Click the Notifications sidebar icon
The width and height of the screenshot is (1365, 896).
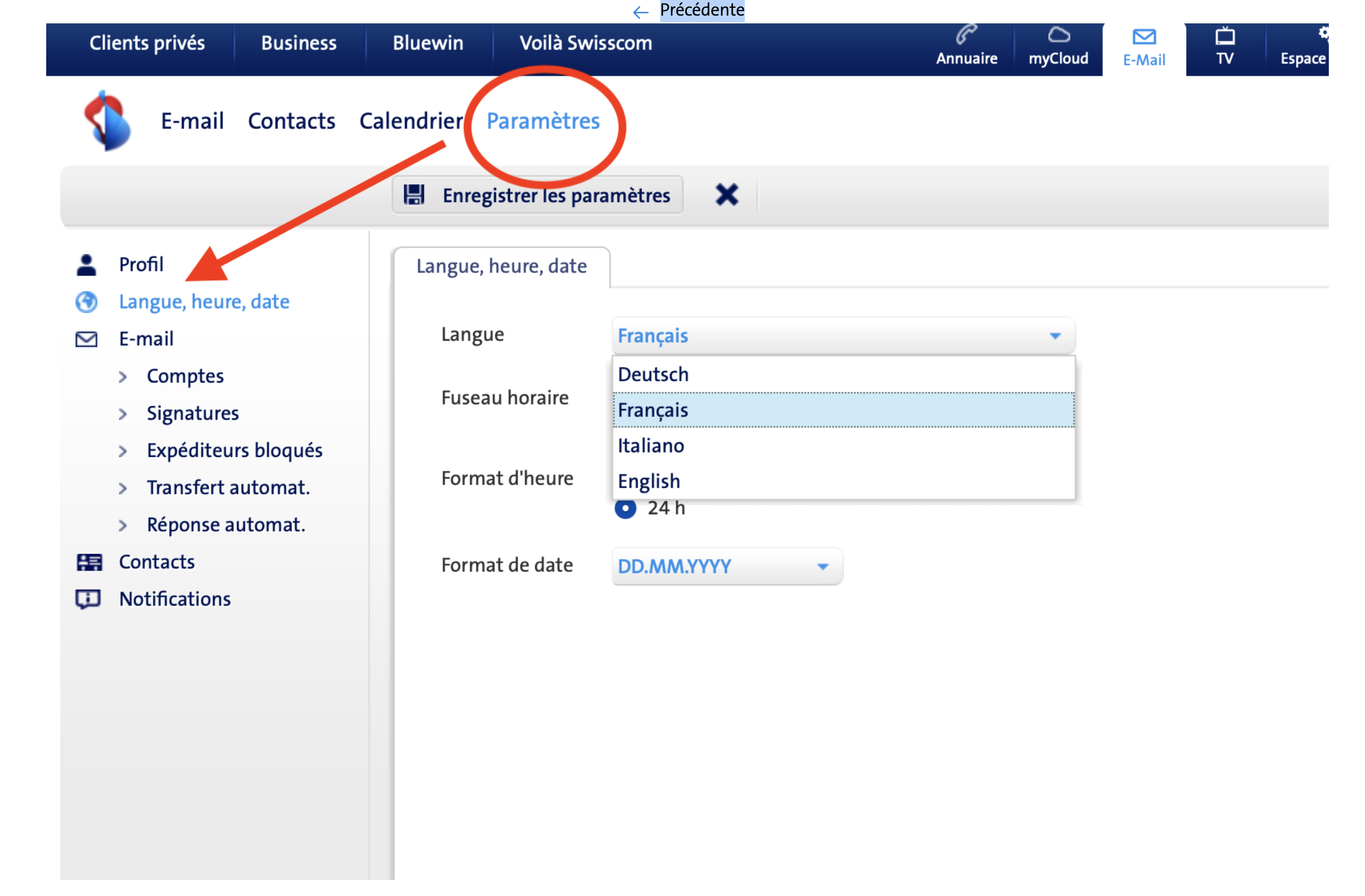(x=88, y=599)
